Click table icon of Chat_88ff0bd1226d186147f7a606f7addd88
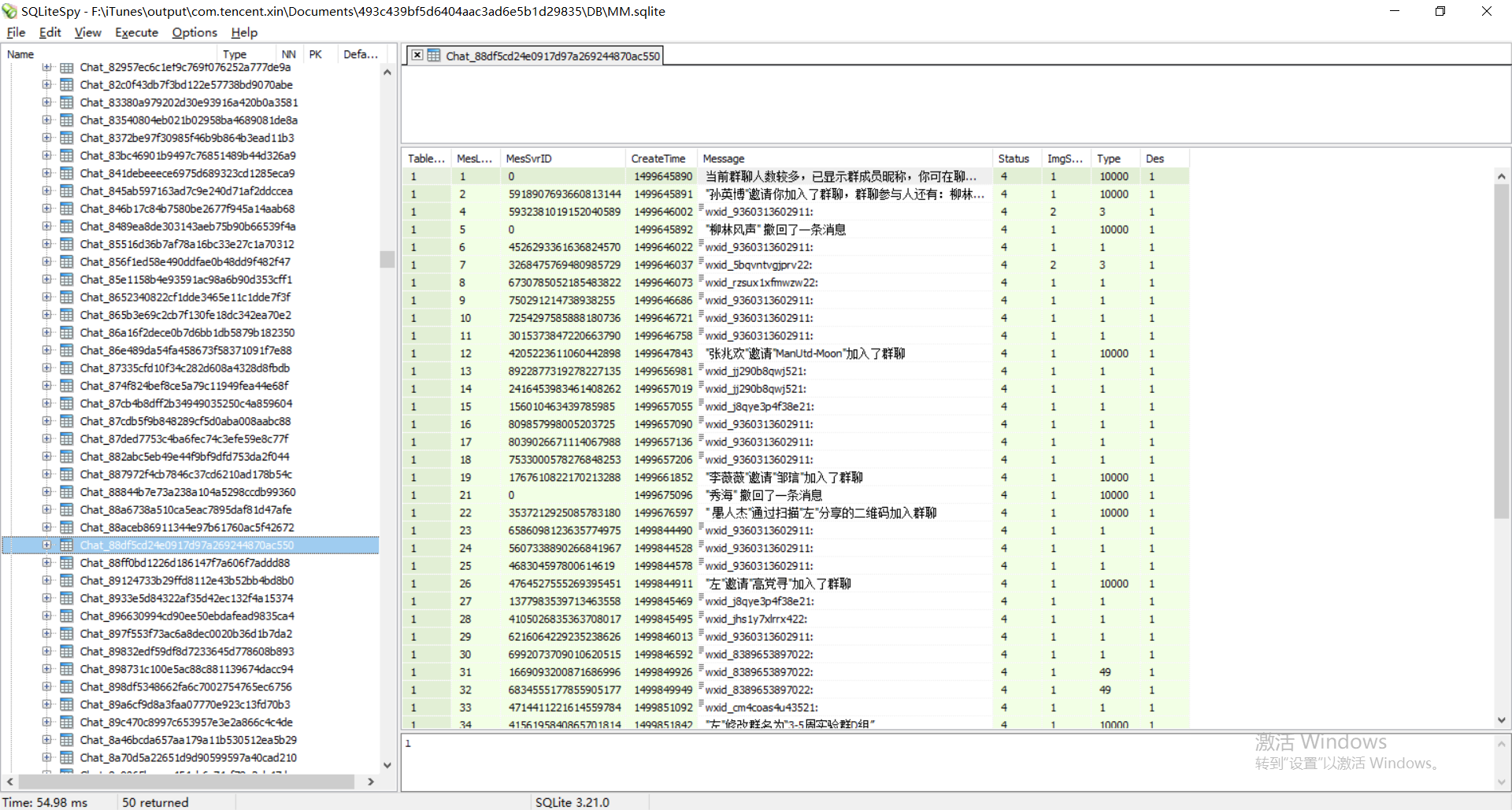This screenshot has height=810, width=1512. point(67,563)
